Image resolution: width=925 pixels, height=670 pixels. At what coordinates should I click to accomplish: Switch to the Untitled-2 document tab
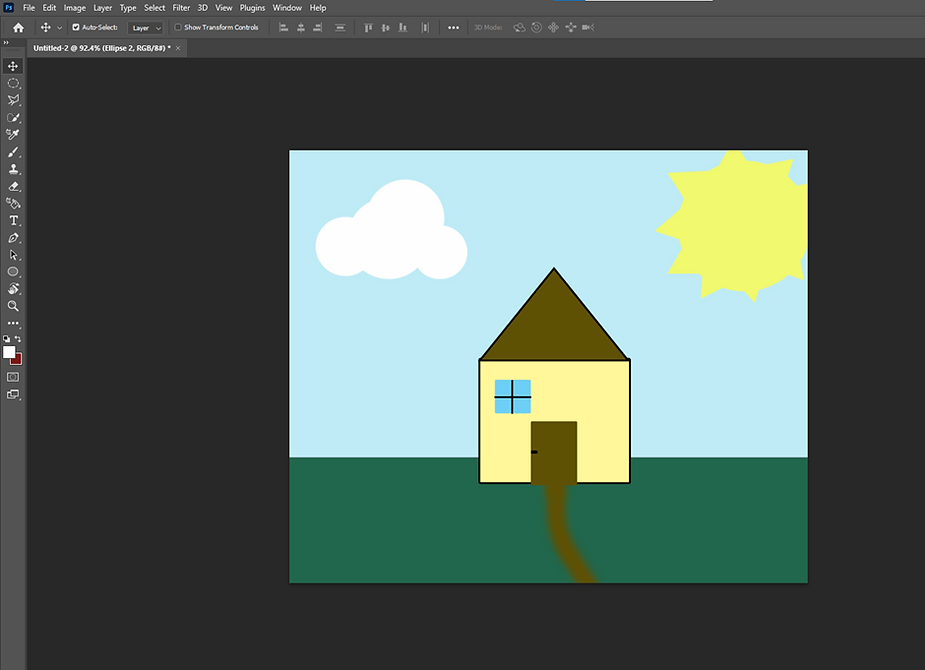(x=101, y=47)
